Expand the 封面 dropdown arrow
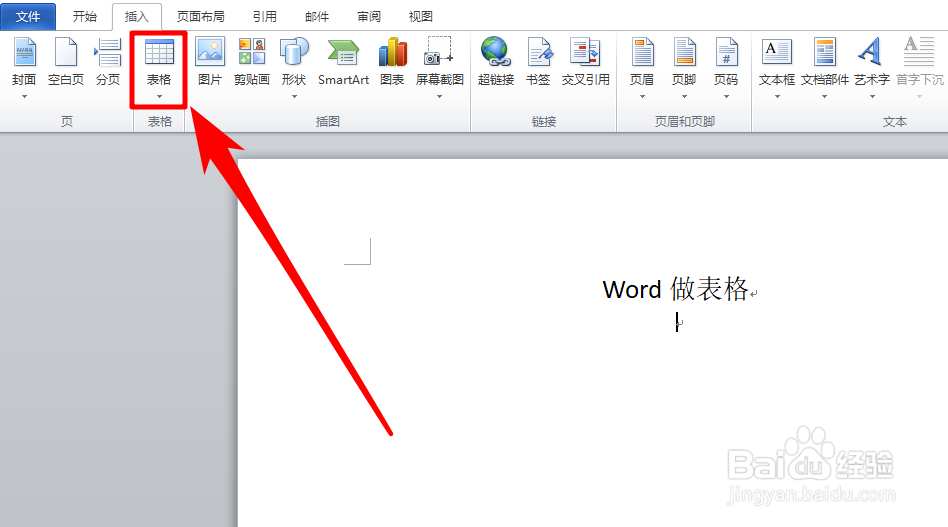Screen dimensions: 948x527 (24, 97)
